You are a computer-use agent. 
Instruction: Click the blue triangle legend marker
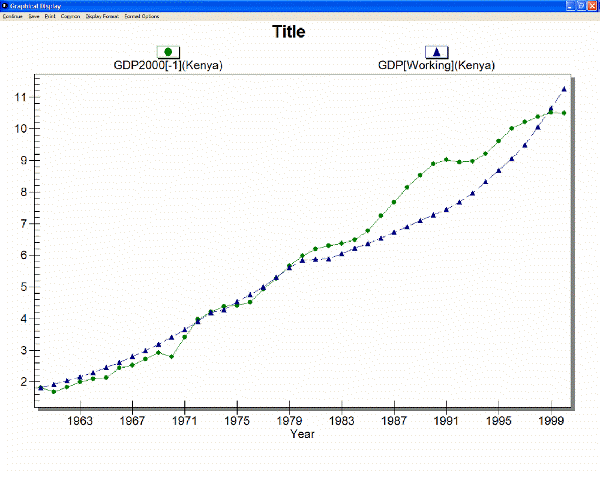pyautogui.click(x=436, y=52)
